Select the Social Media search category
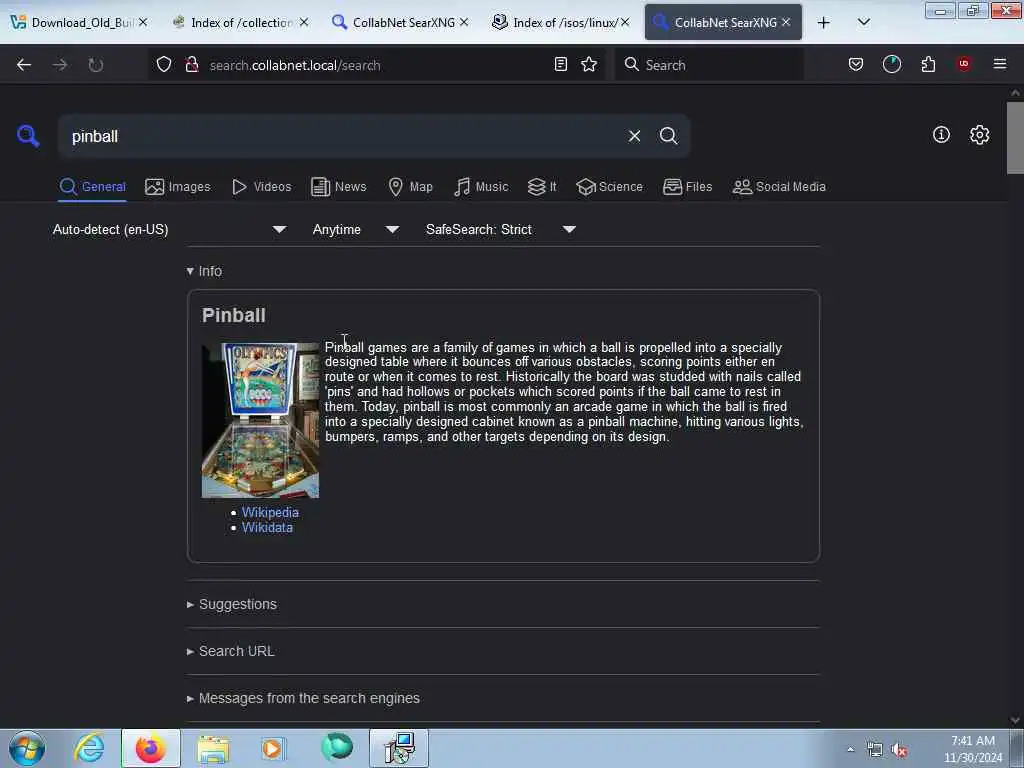Screen dimensions: 1024x768 pyautogui.click(x=779, y=187)
